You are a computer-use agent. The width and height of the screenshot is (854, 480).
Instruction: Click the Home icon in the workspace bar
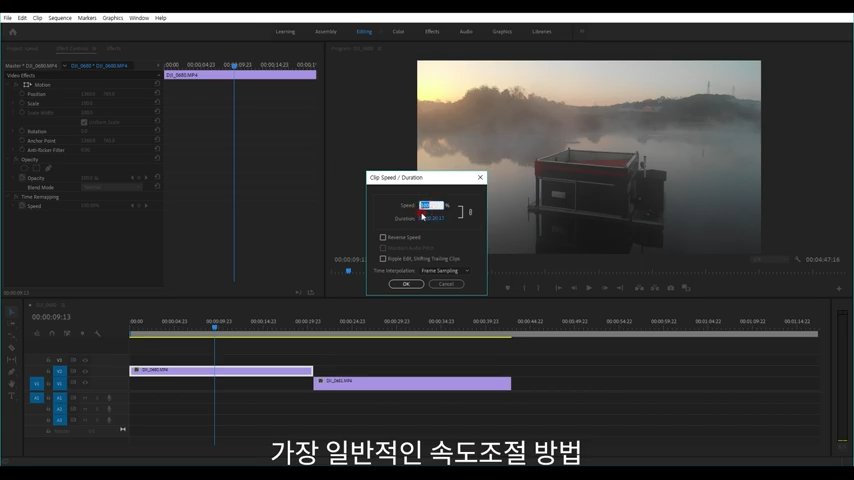click(13, 31)
